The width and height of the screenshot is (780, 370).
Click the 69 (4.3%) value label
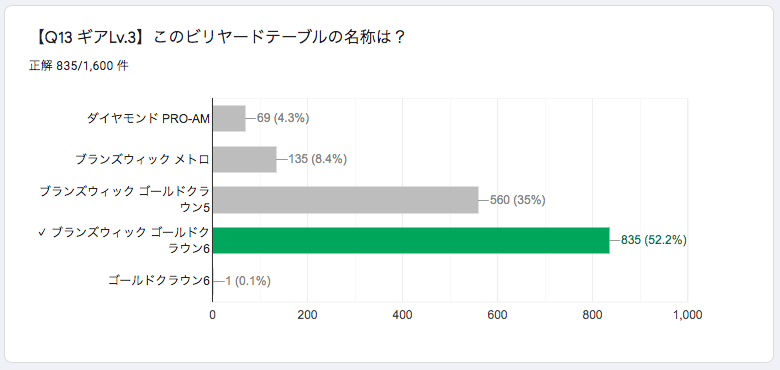[x=283, y=118]
